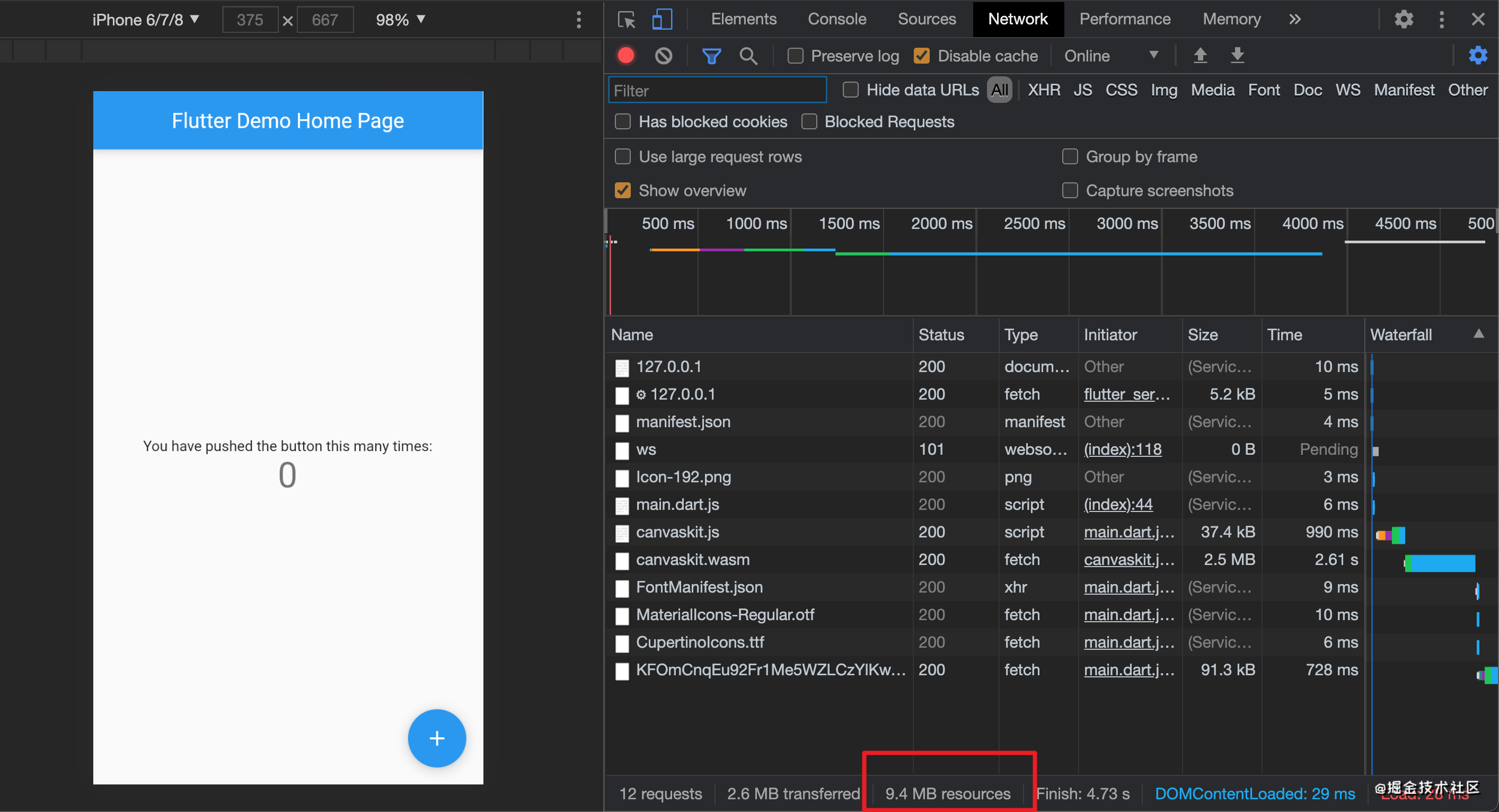Click the inspect element picker icon
The height and width of the screenshot is (812, 1499).
tap(627, 20)
